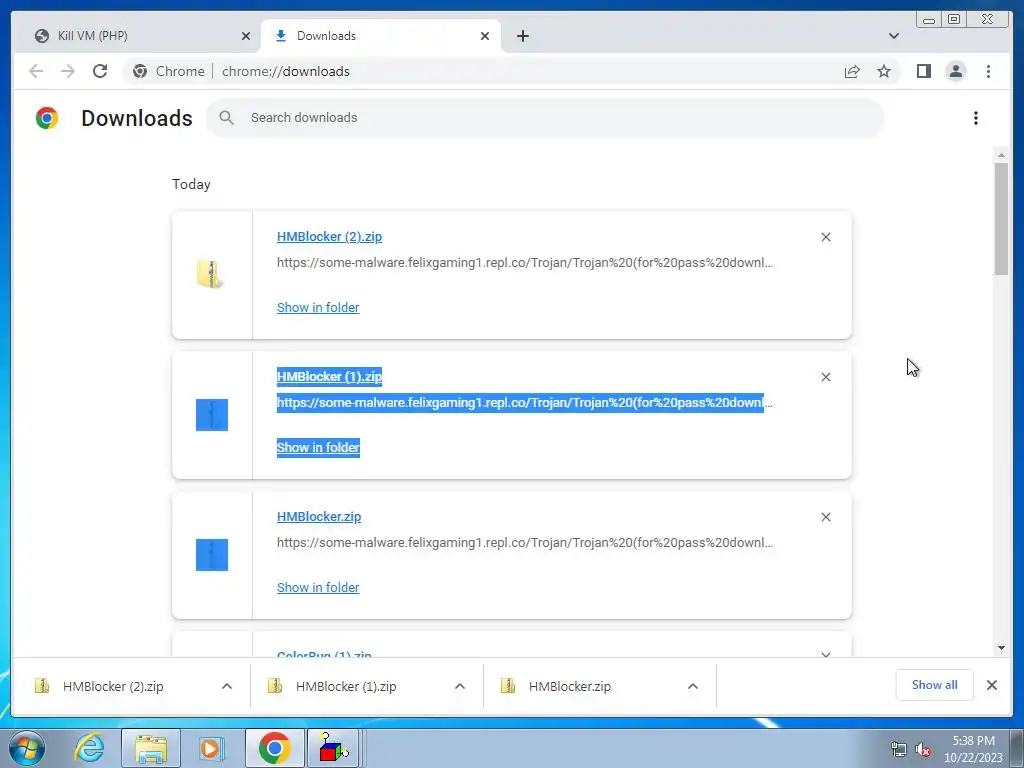Click the Show all button

pos(935,685)
